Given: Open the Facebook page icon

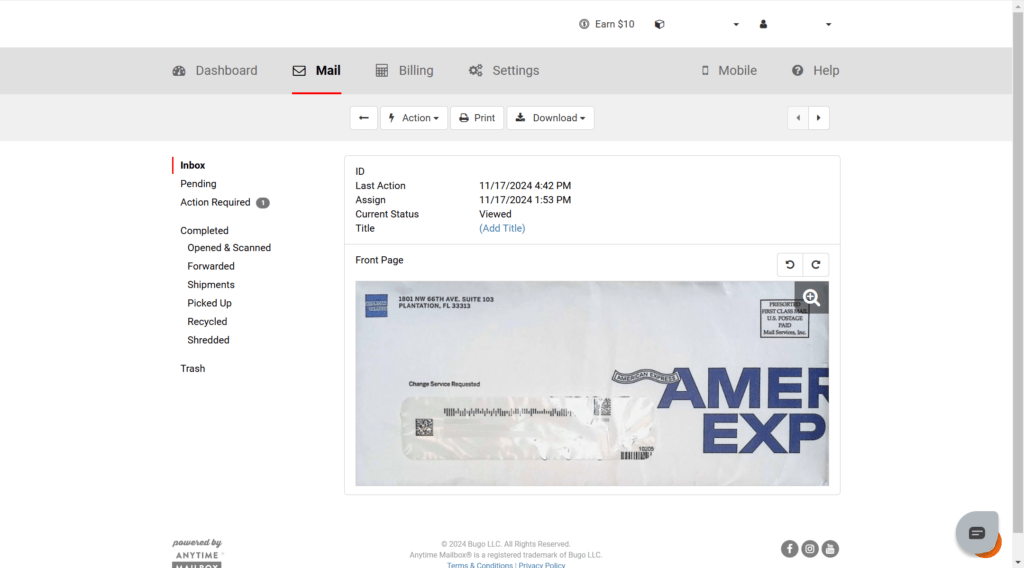Looking at the screenshot, I should pos(790,549).
